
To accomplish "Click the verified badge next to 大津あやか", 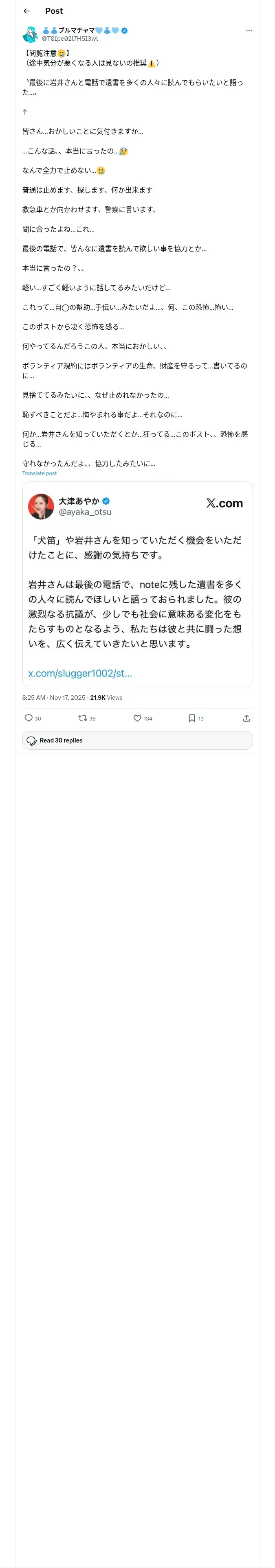I will click(106, 501).
